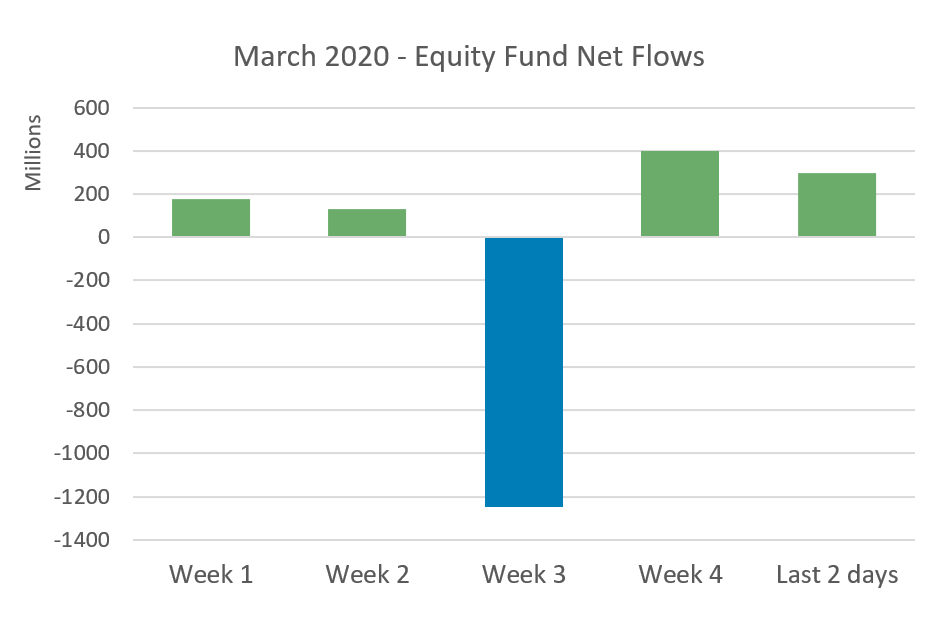Click the 'Week 2' axis label
Viewport: 945px width, 628px height.
coord(367,575)
